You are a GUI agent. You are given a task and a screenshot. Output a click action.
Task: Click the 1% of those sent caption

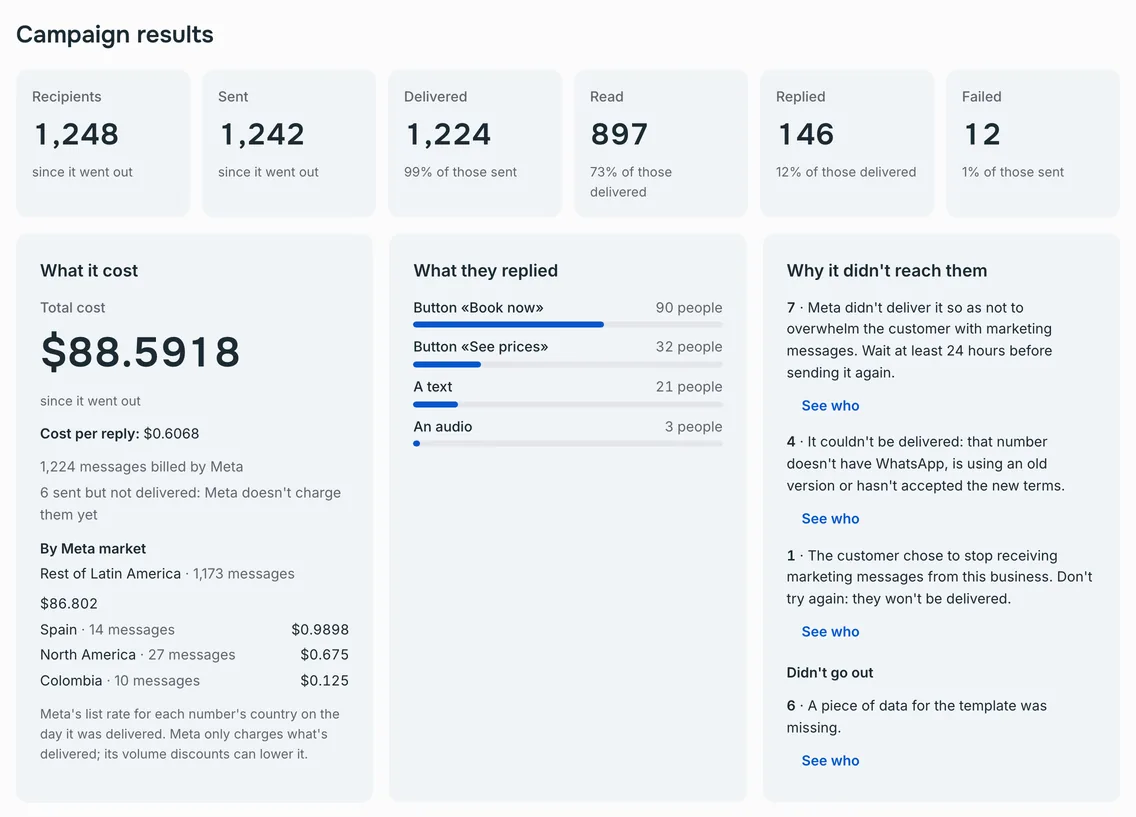(1013, 172)
